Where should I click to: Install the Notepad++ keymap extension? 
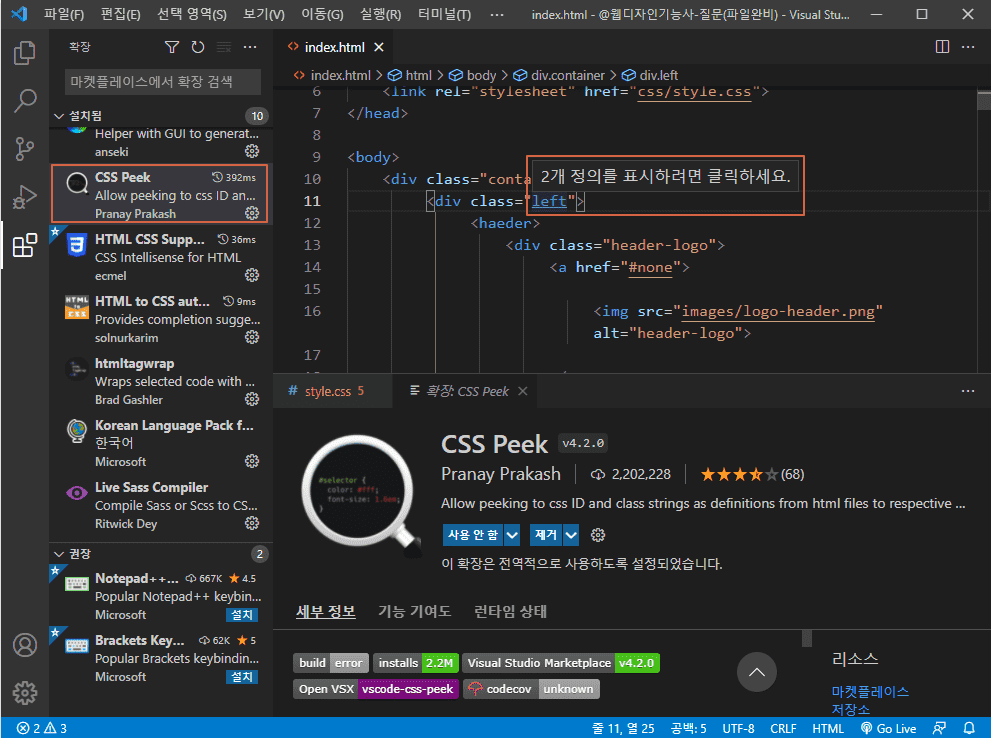pyautogui.click(x=242, y=614)
